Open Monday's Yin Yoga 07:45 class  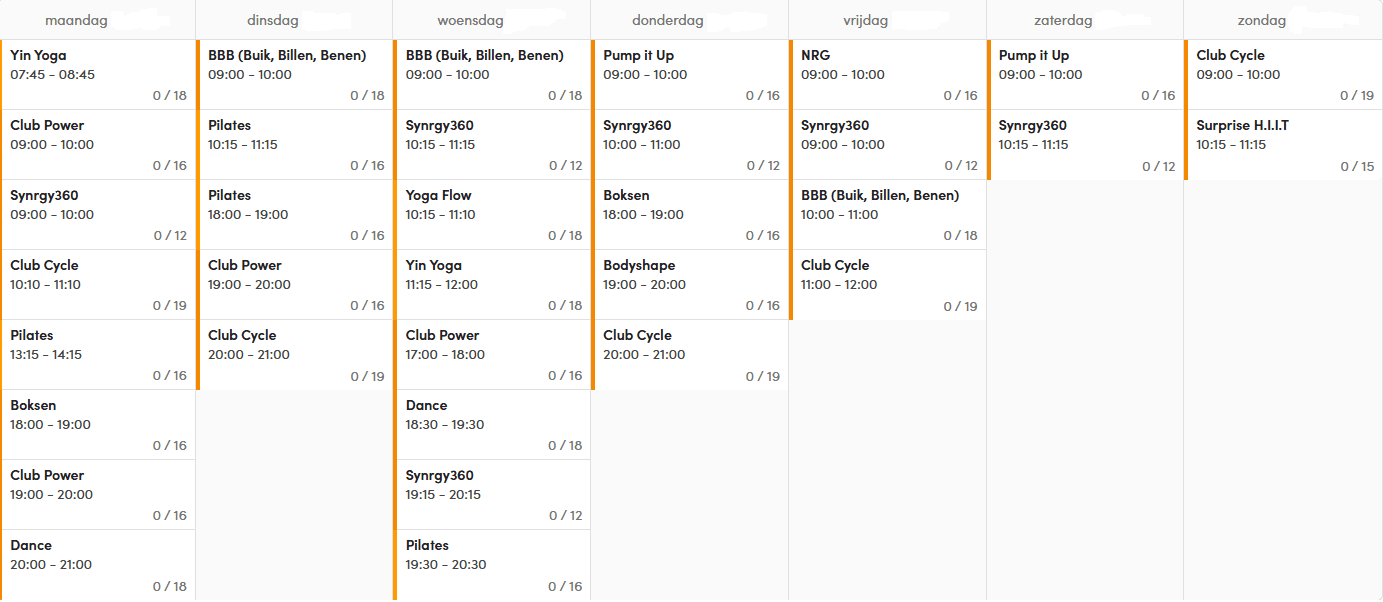(x=98, y=74)
